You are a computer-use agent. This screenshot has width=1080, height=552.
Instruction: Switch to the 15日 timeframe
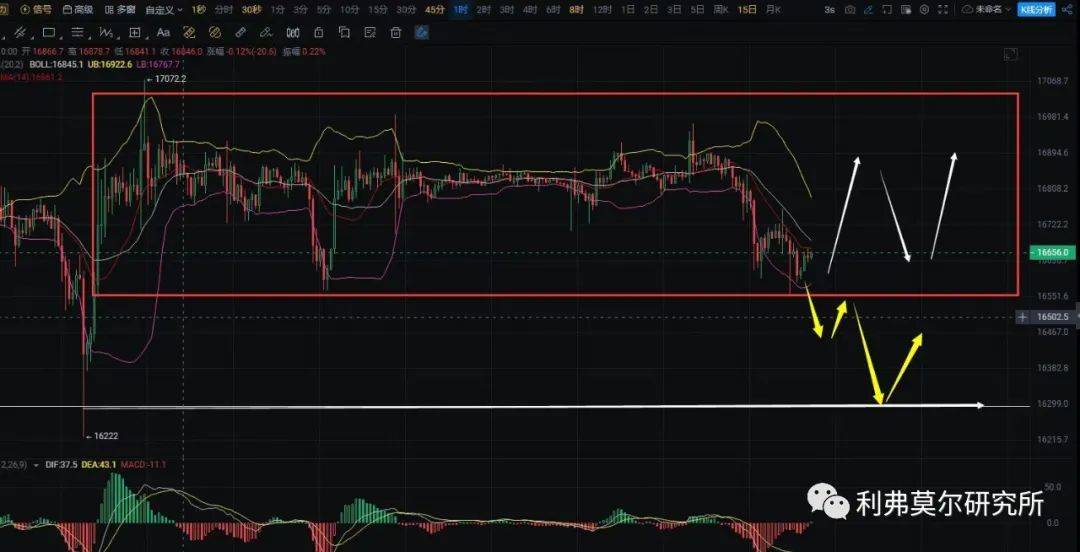point(746,10)
